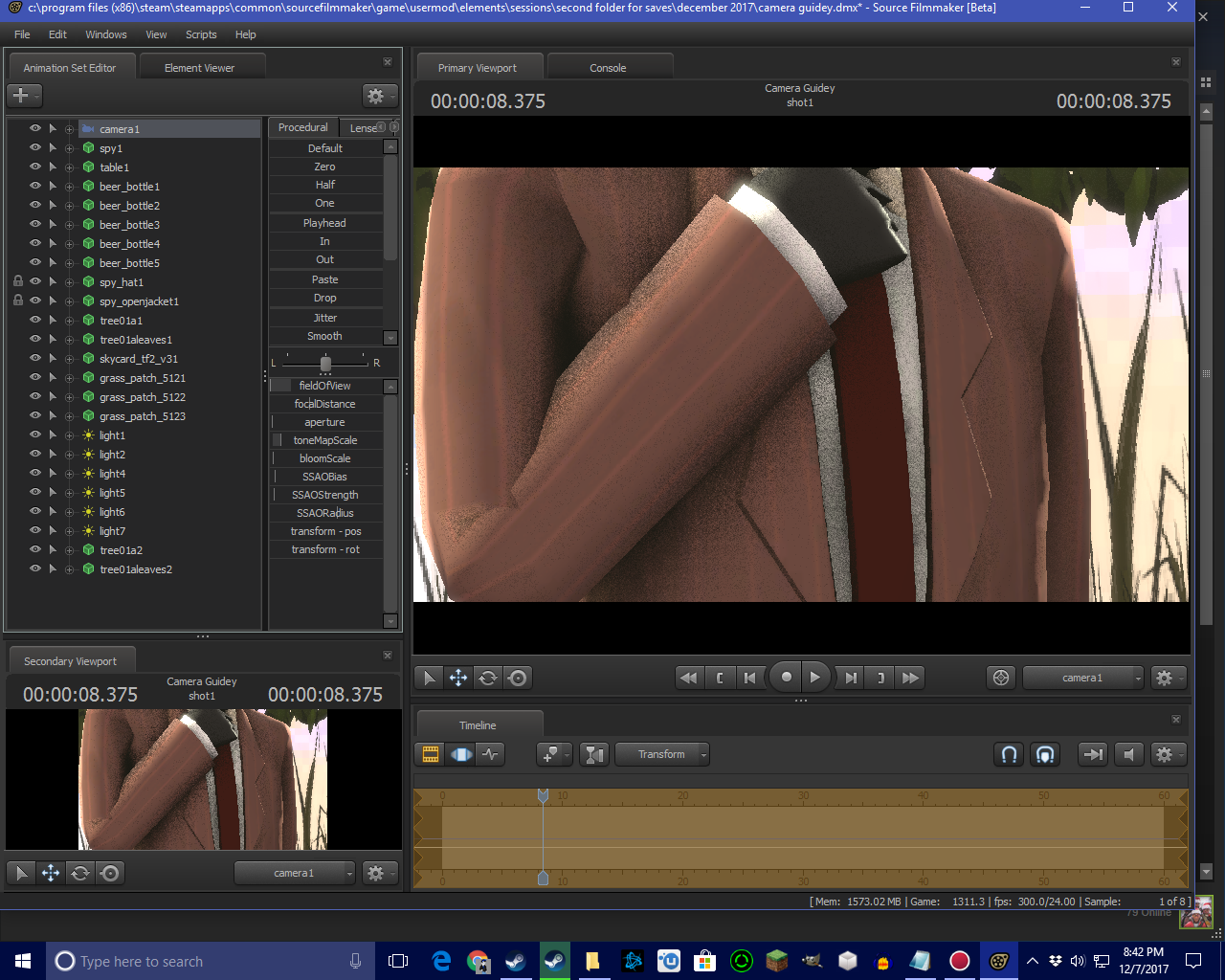
Task: Open Secondary Viewport gear settings
Action: [x=380, y=873]
